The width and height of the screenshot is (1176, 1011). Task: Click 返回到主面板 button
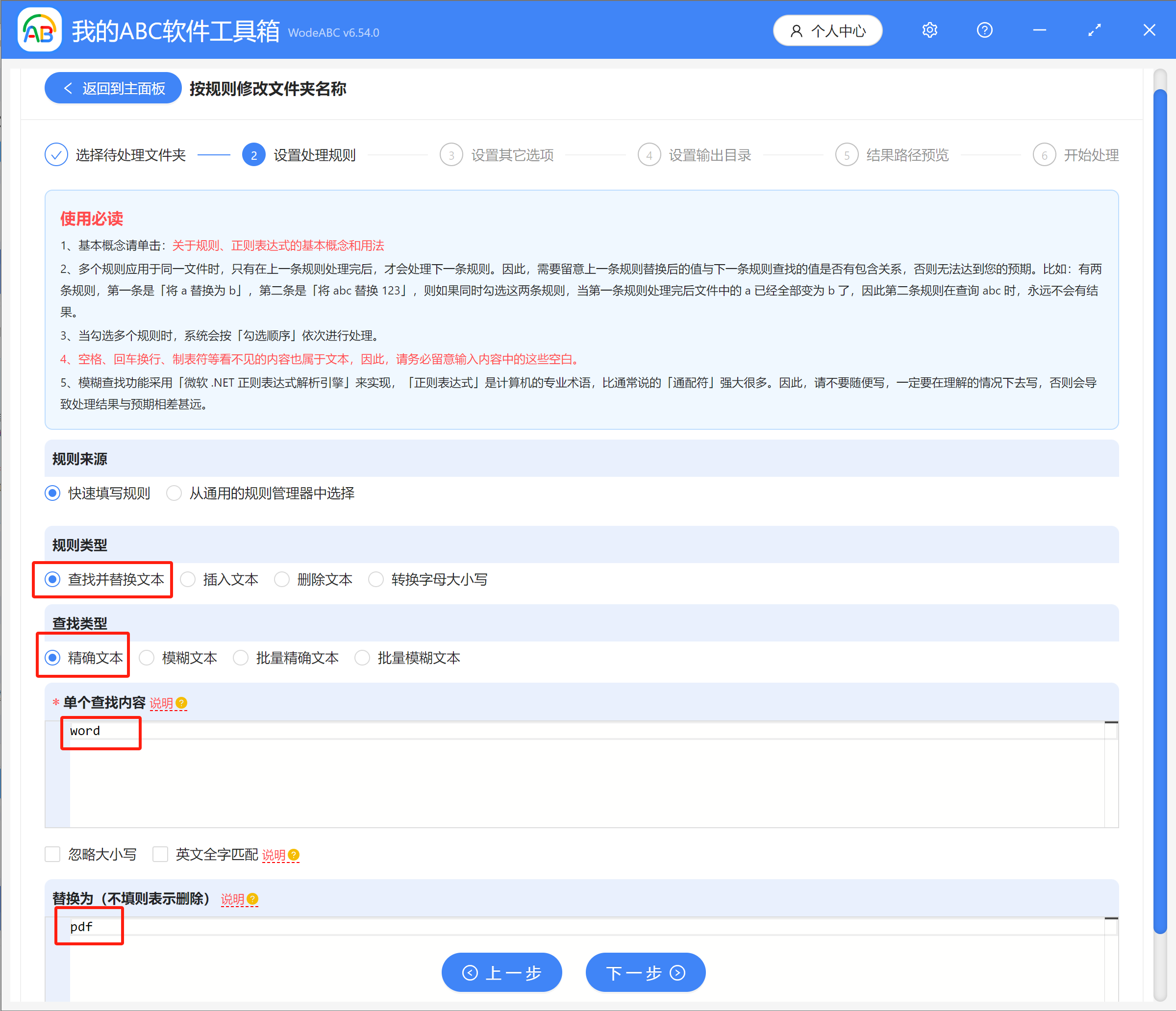pos(112,88)
